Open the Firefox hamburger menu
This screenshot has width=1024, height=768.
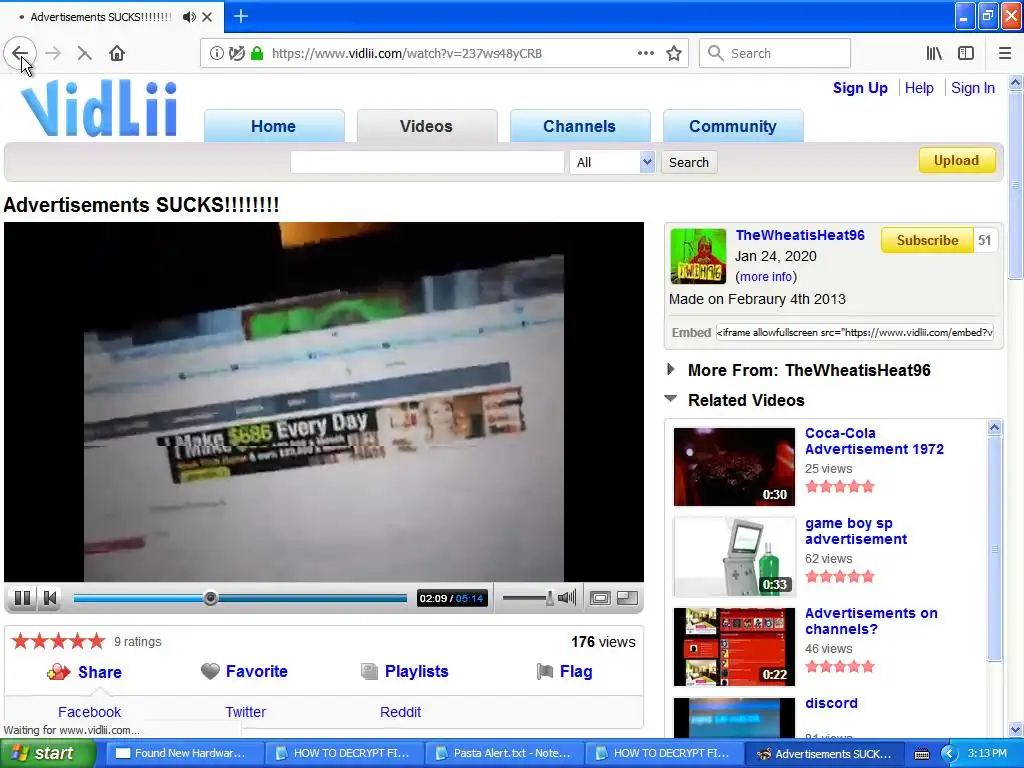(x=1005, y=53)
